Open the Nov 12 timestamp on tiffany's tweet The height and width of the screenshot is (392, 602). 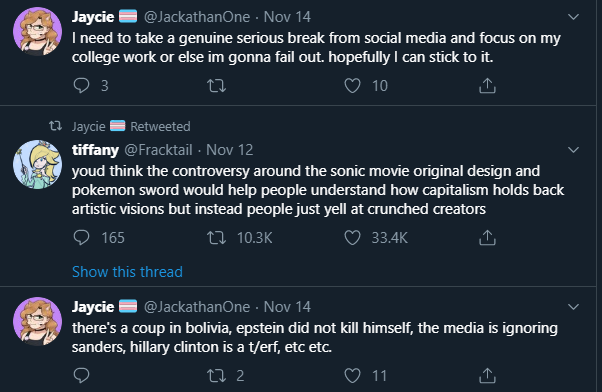tap(230, 150)
